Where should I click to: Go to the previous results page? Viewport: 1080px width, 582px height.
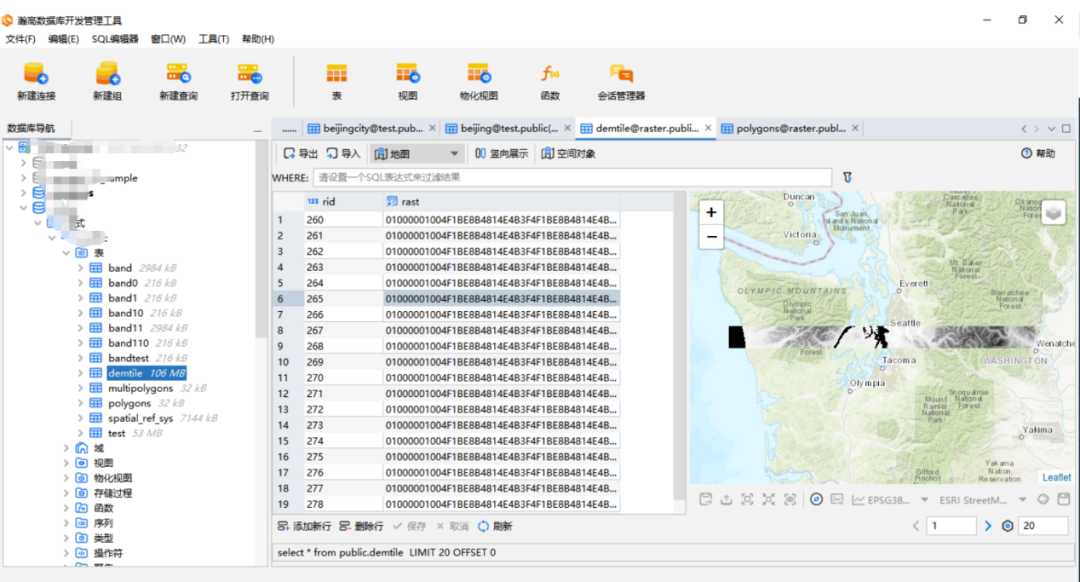coord(916,526)
